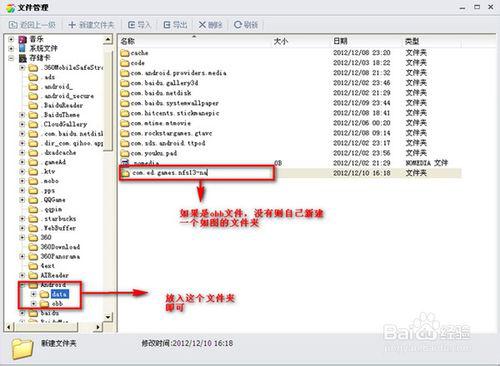Image resolution: width=500 pixels, height=366 pixels.
Task: Expand the 音乐 tree node
Action: coord(11,39)
